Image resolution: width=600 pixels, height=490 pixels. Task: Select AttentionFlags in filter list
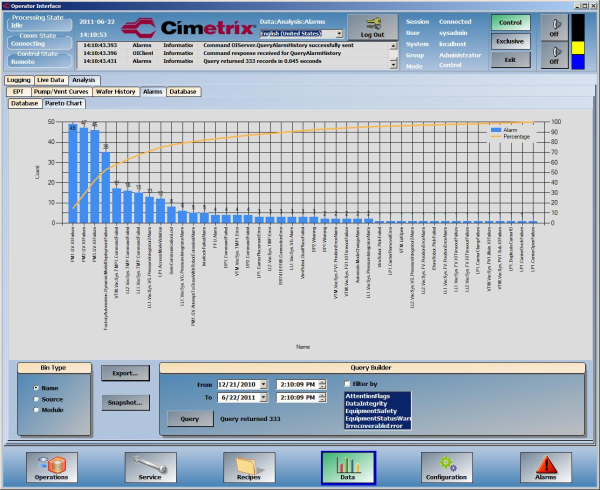377,396
